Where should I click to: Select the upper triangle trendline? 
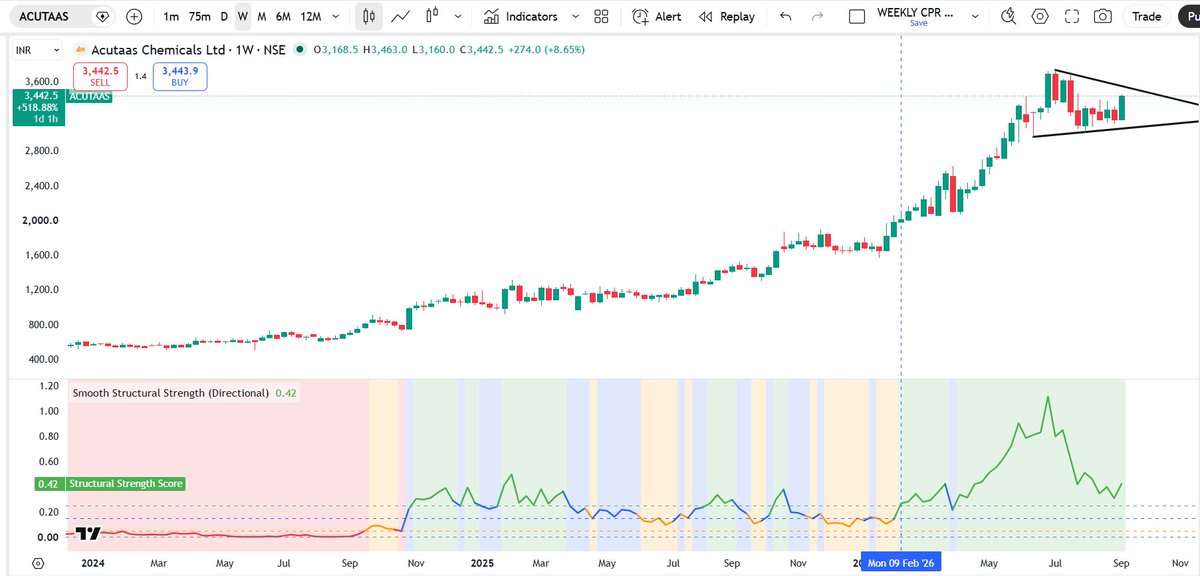1125,87
